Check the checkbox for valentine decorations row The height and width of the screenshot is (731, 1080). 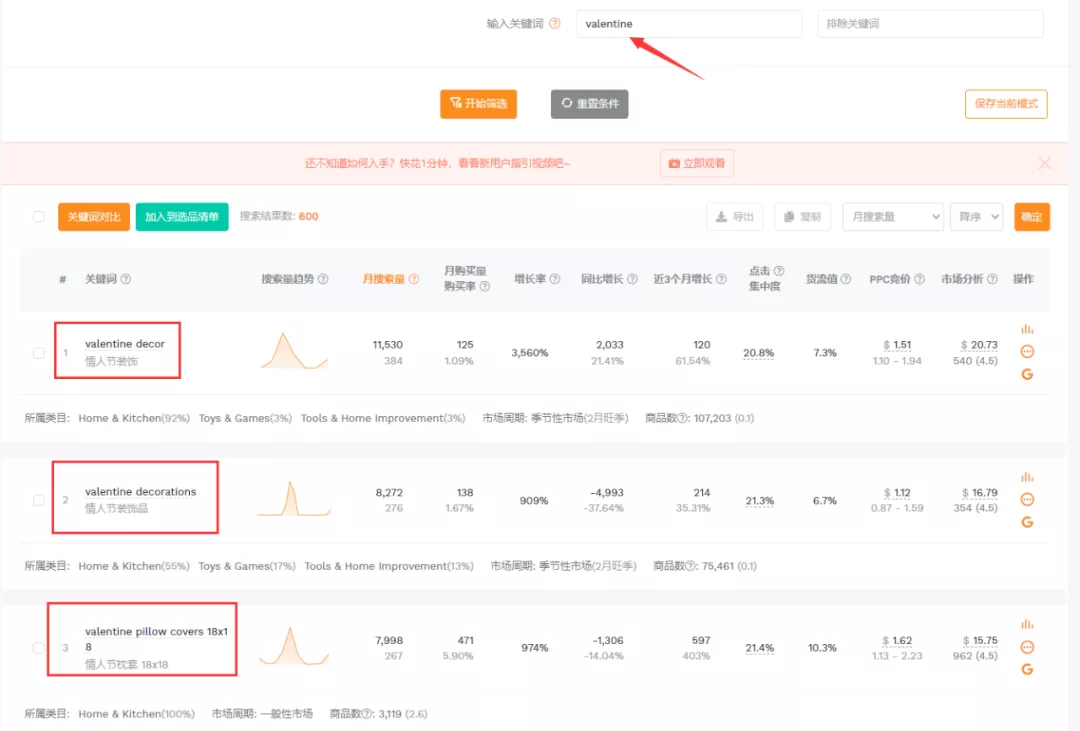coord(39,500)
